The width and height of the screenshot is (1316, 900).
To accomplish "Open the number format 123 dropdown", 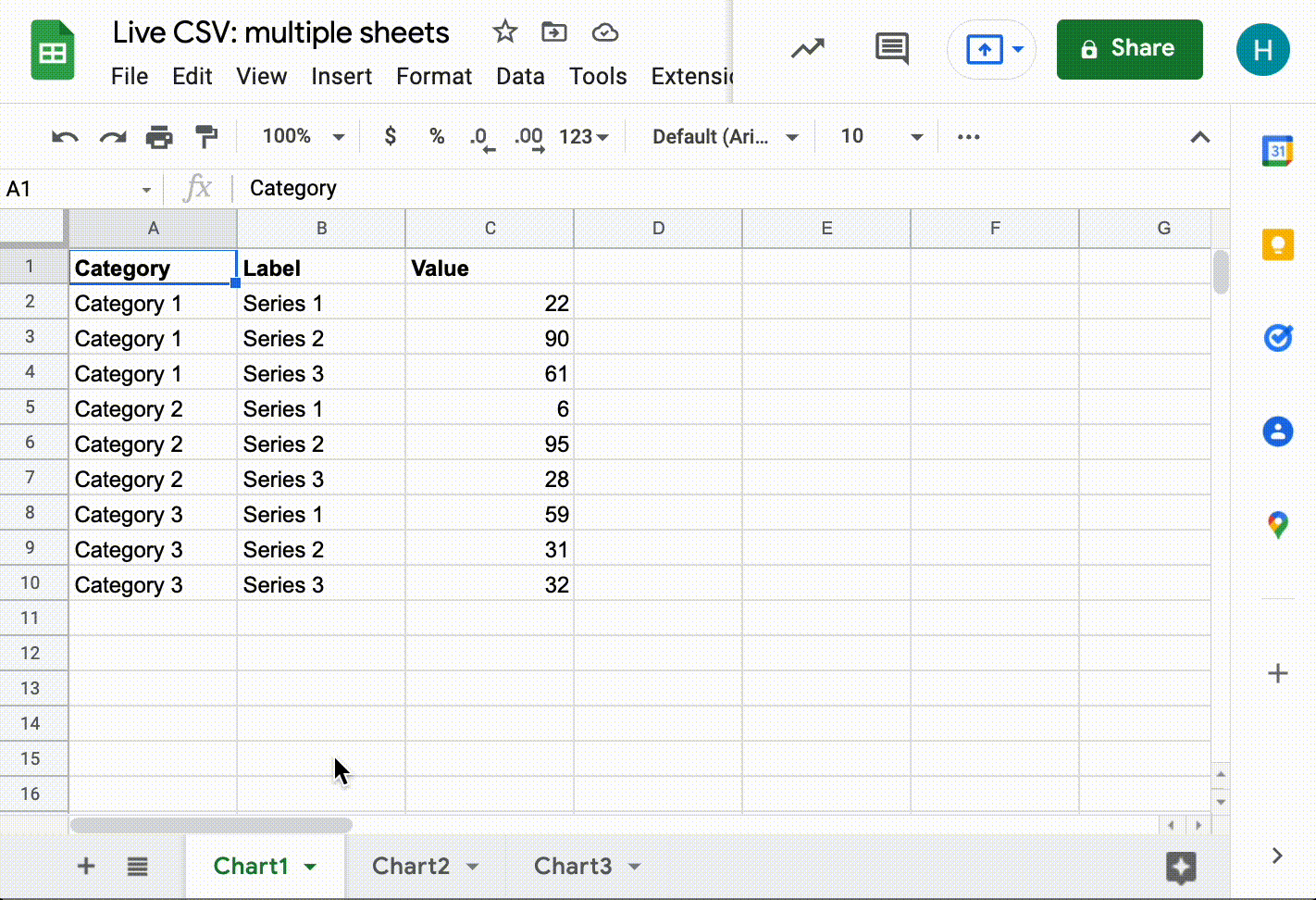I will pyautogui.click(x=583, y=136).
